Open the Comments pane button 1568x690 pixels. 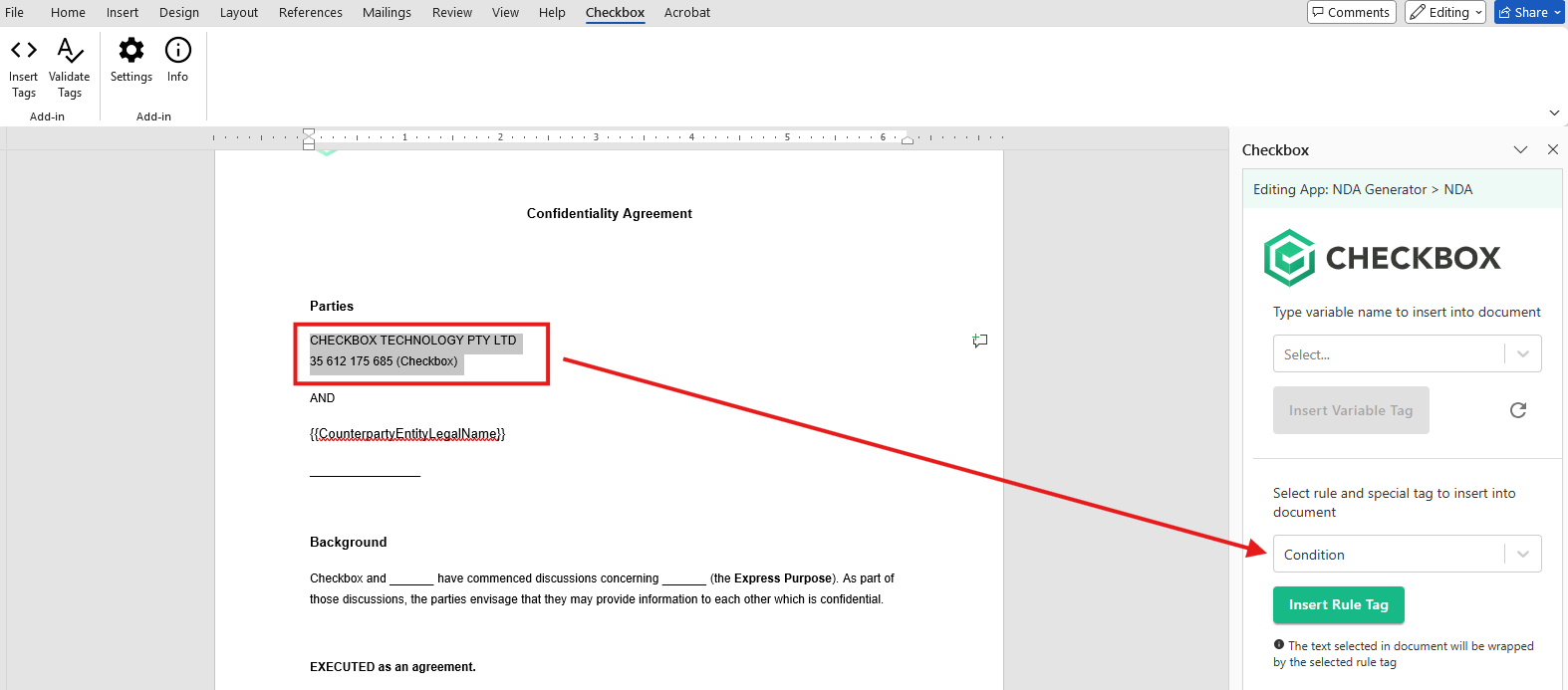(1352, 12)
